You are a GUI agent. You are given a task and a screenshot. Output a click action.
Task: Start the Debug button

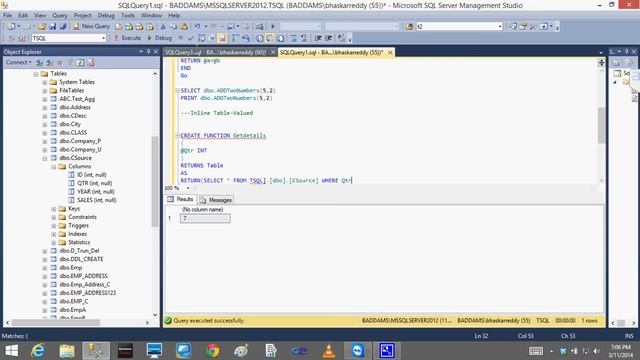160,38
